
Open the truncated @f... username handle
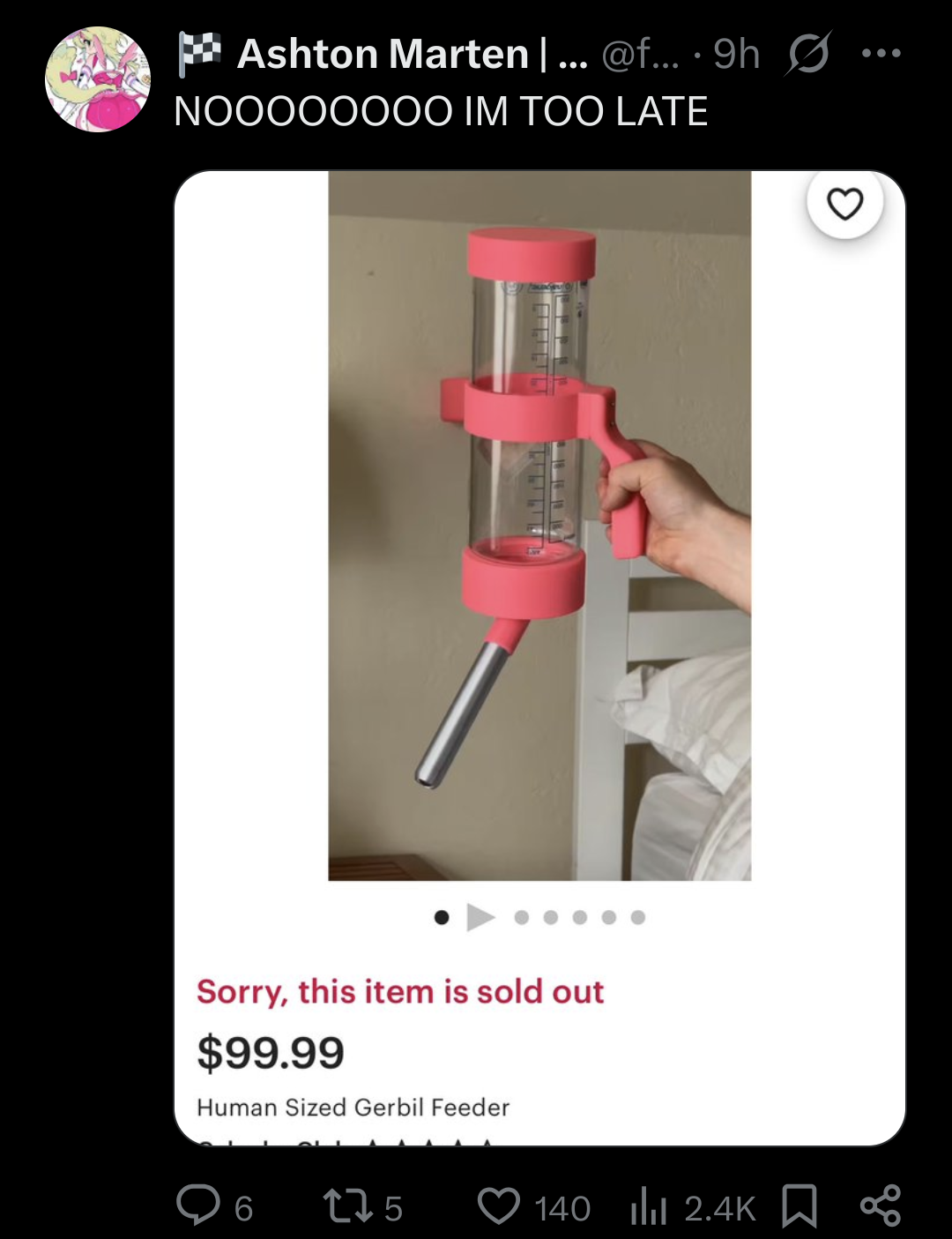pos(640,55)
